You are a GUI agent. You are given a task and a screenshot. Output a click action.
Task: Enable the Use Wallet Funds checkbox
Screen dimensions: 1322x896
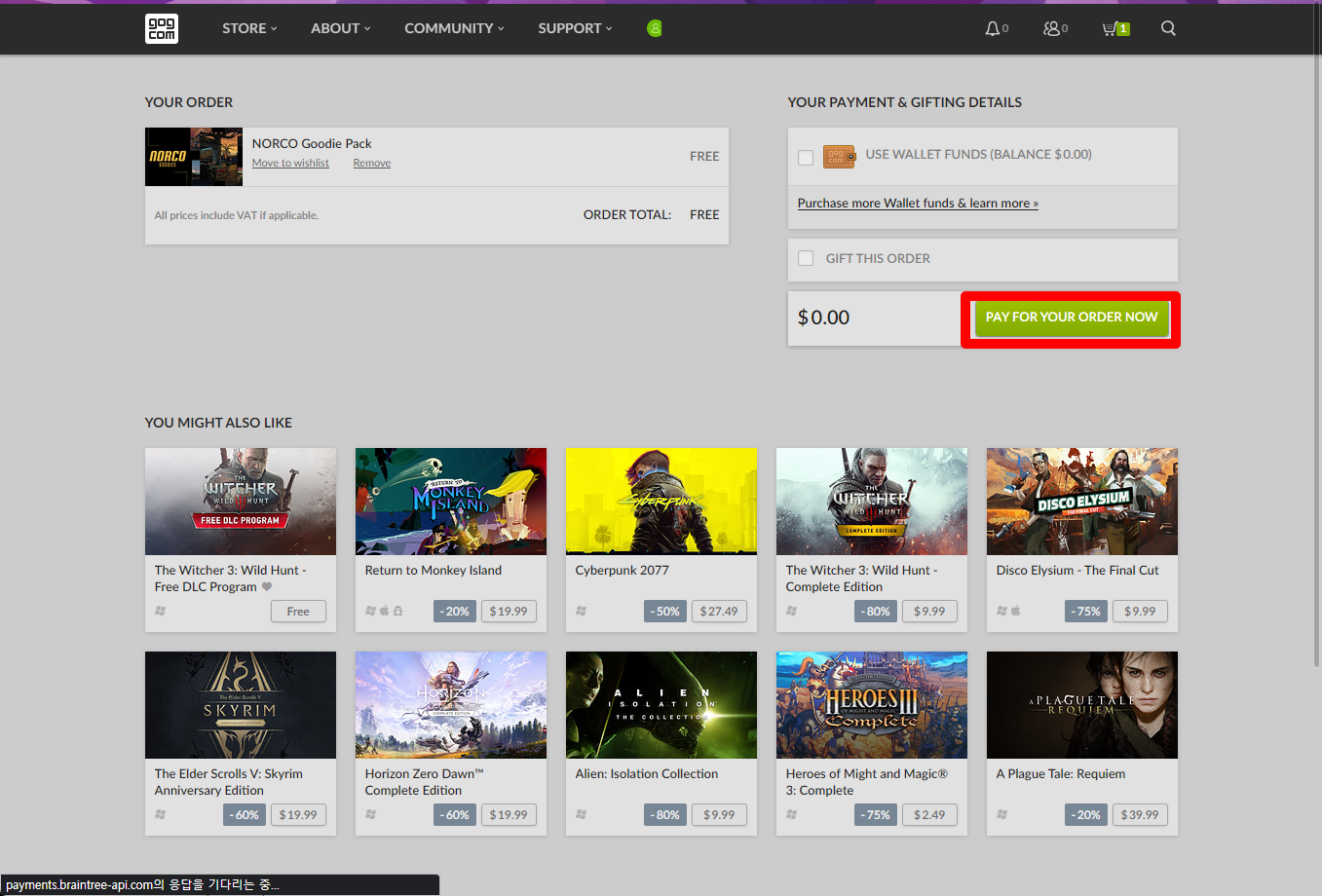point(806,158)
